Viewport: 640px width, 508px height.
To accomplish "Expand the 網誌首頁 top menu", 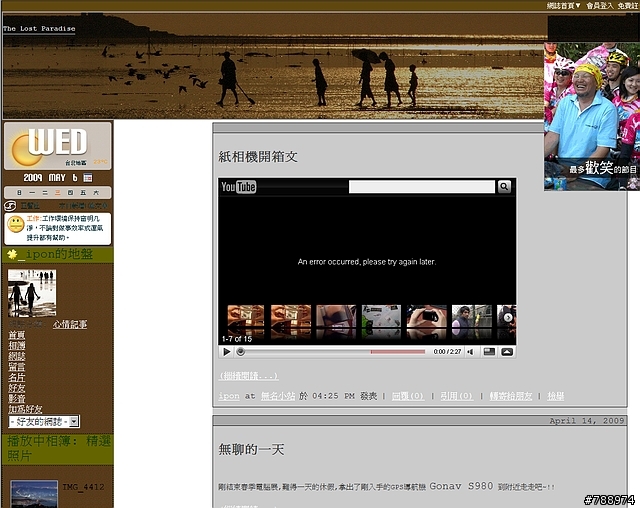I will coord(563,5).
